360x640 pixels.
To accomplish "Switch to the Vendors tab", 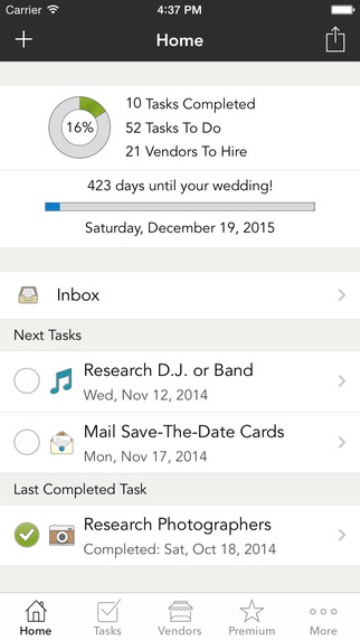I will (x=180, y=617).
